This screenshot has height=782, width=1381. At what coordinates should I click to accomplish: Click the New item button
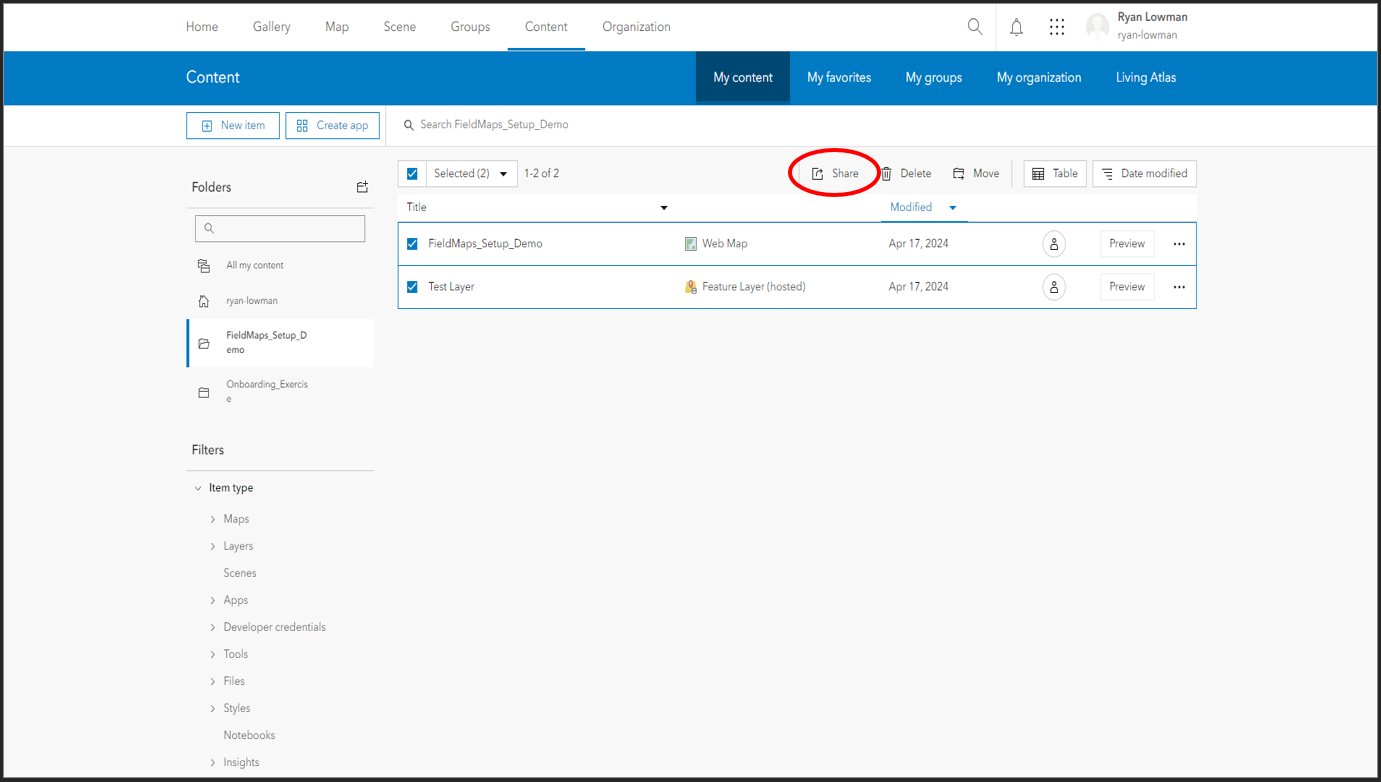coord(232,125)
